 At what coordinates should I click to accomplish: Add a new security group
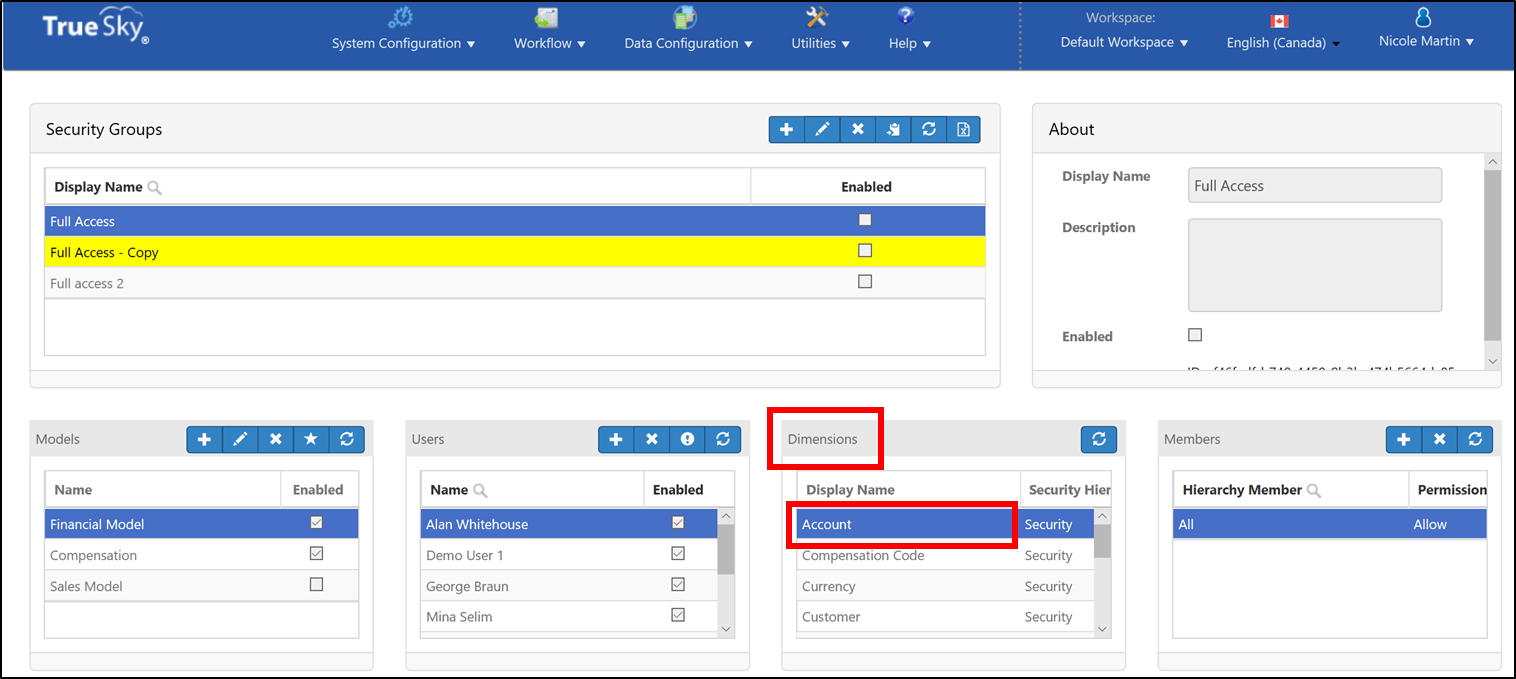click(786, 130)
